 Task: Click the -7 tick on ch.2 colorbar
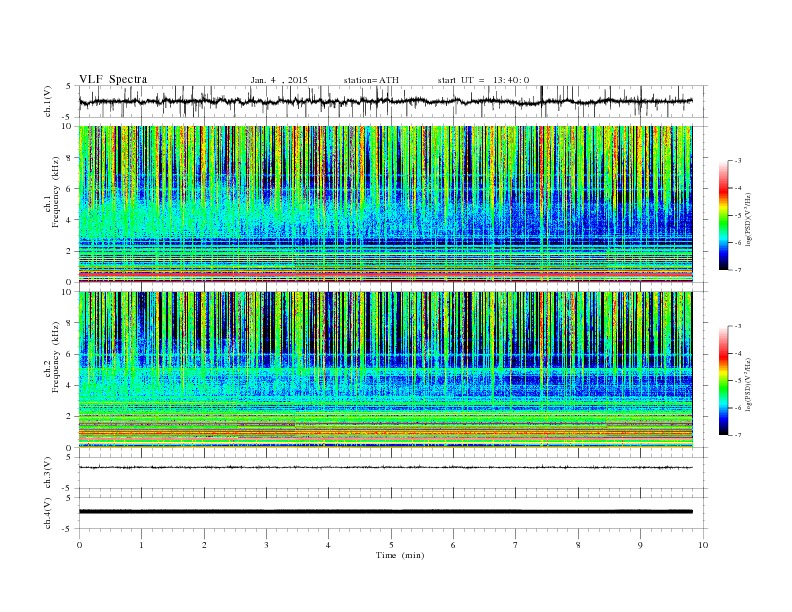tap(738, 435)
